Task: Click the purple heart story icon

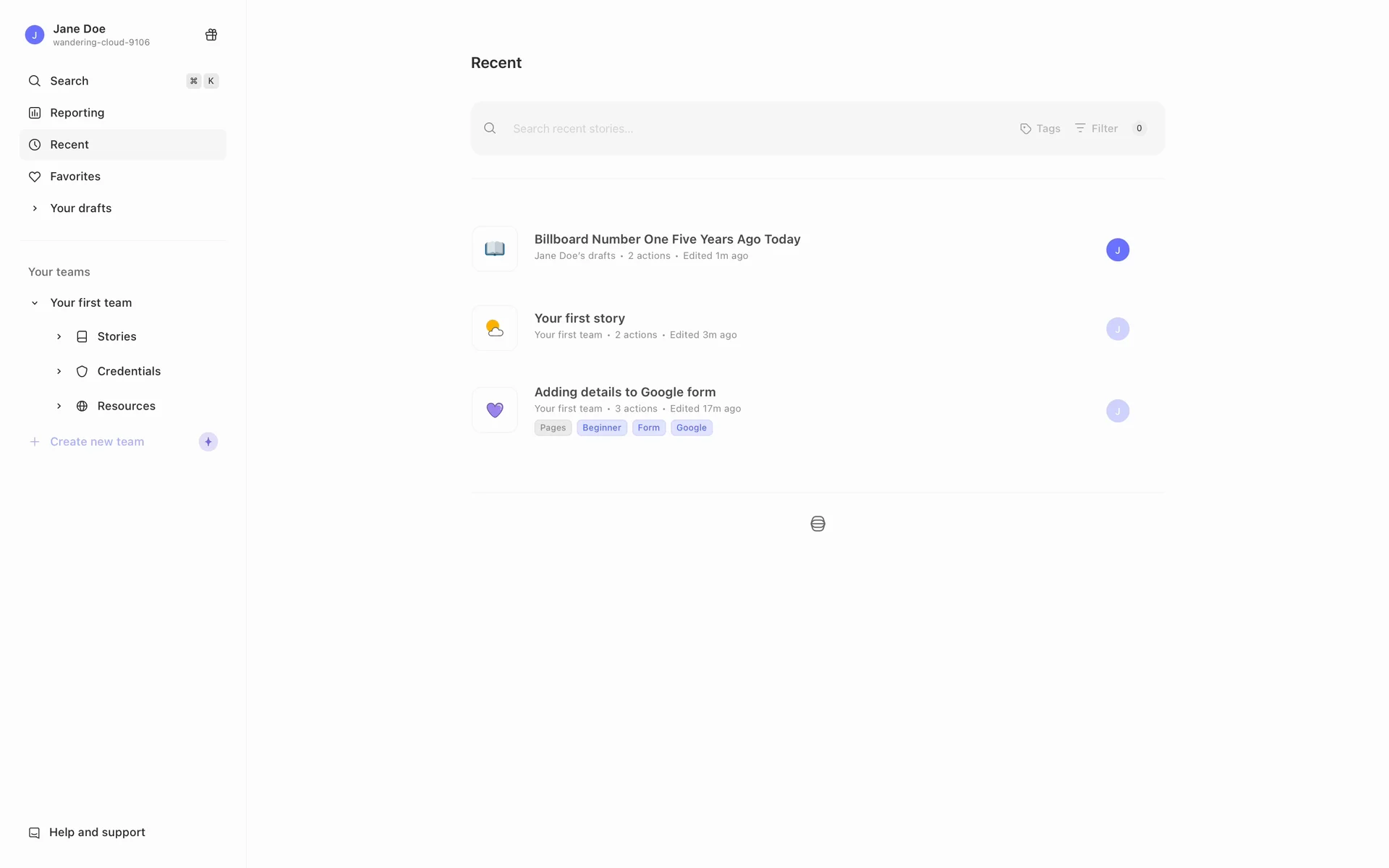Action: [x=495, y=410]
